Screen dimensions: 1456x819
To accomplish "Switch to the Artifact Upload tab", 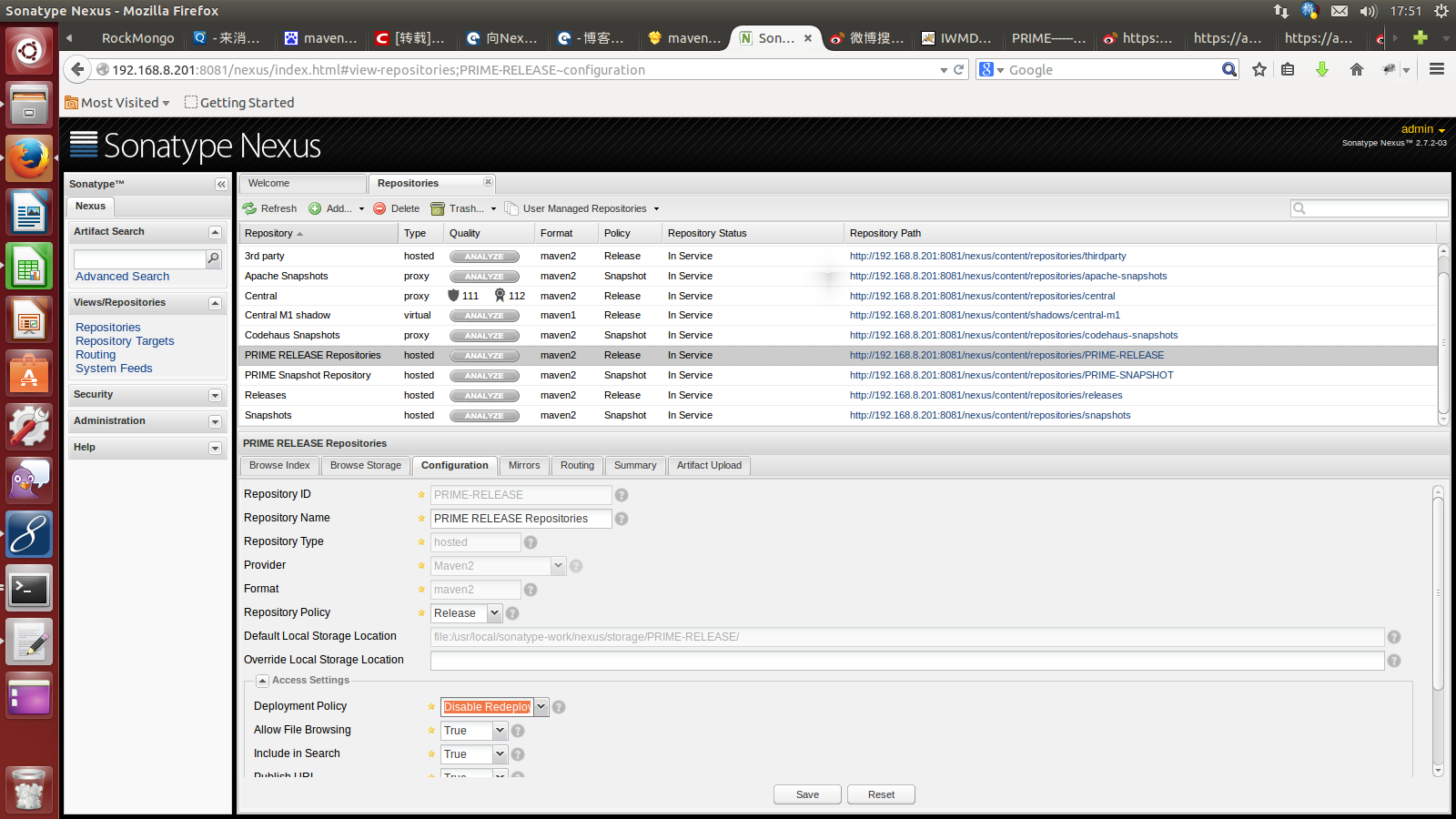I will pos(709,466).
